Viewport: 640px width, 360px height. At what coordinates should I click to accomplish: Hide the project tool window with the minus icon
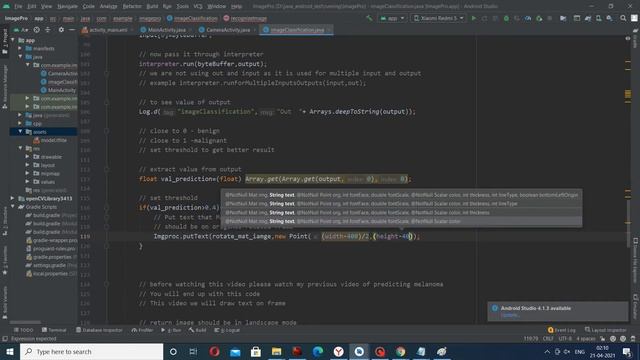[72, 30]
